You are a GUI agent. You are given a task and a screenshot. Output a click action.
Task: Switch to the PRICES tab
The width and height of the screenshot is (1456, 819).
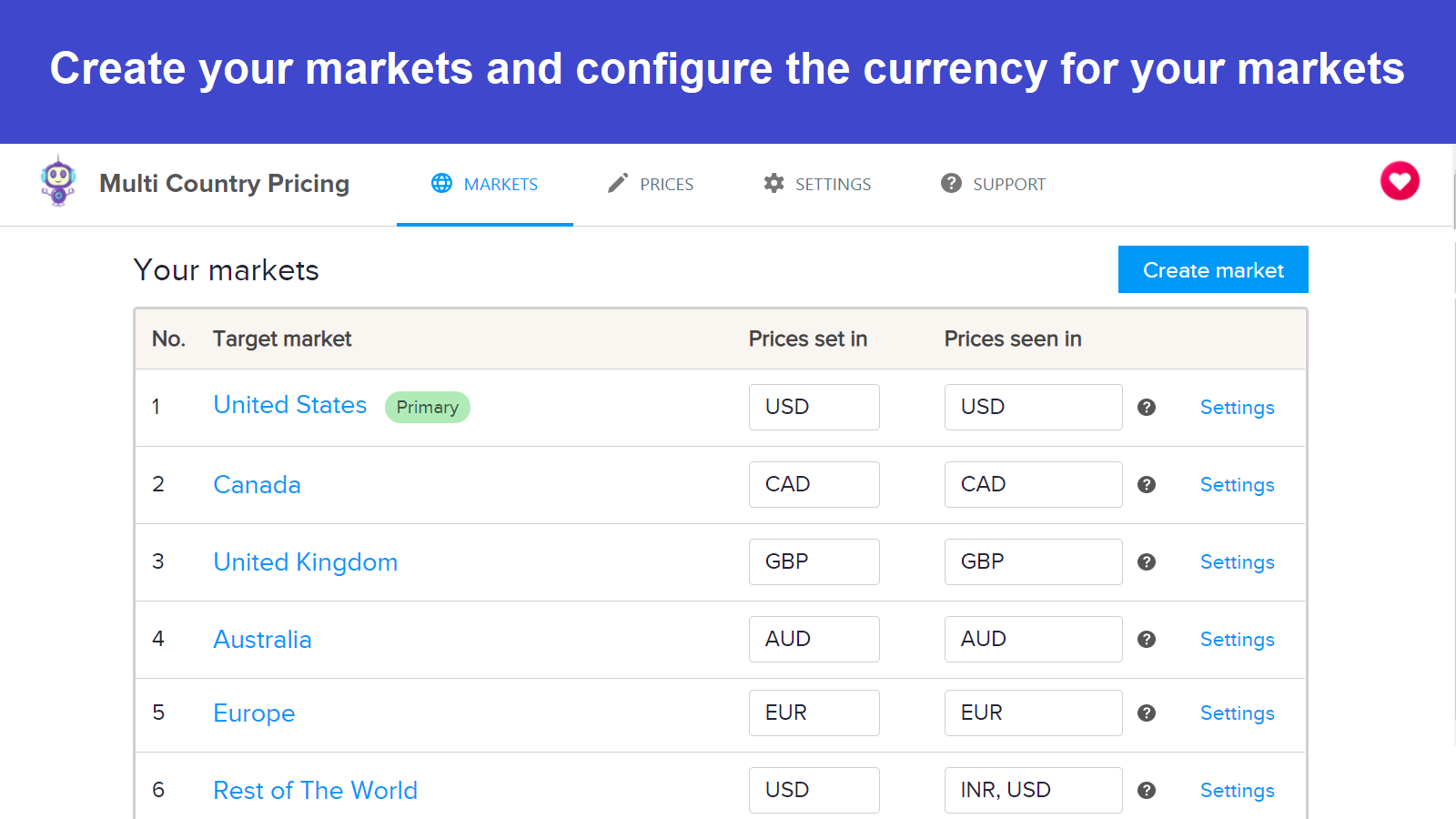[x=652, y=184]
